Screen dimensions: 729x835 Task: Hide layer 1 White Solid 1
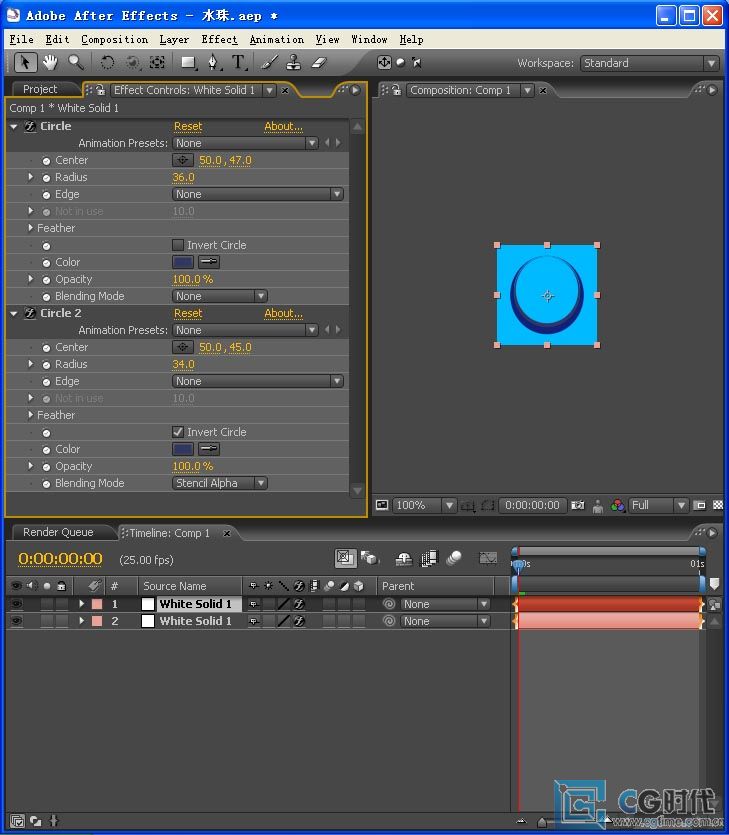pos(17,604)
